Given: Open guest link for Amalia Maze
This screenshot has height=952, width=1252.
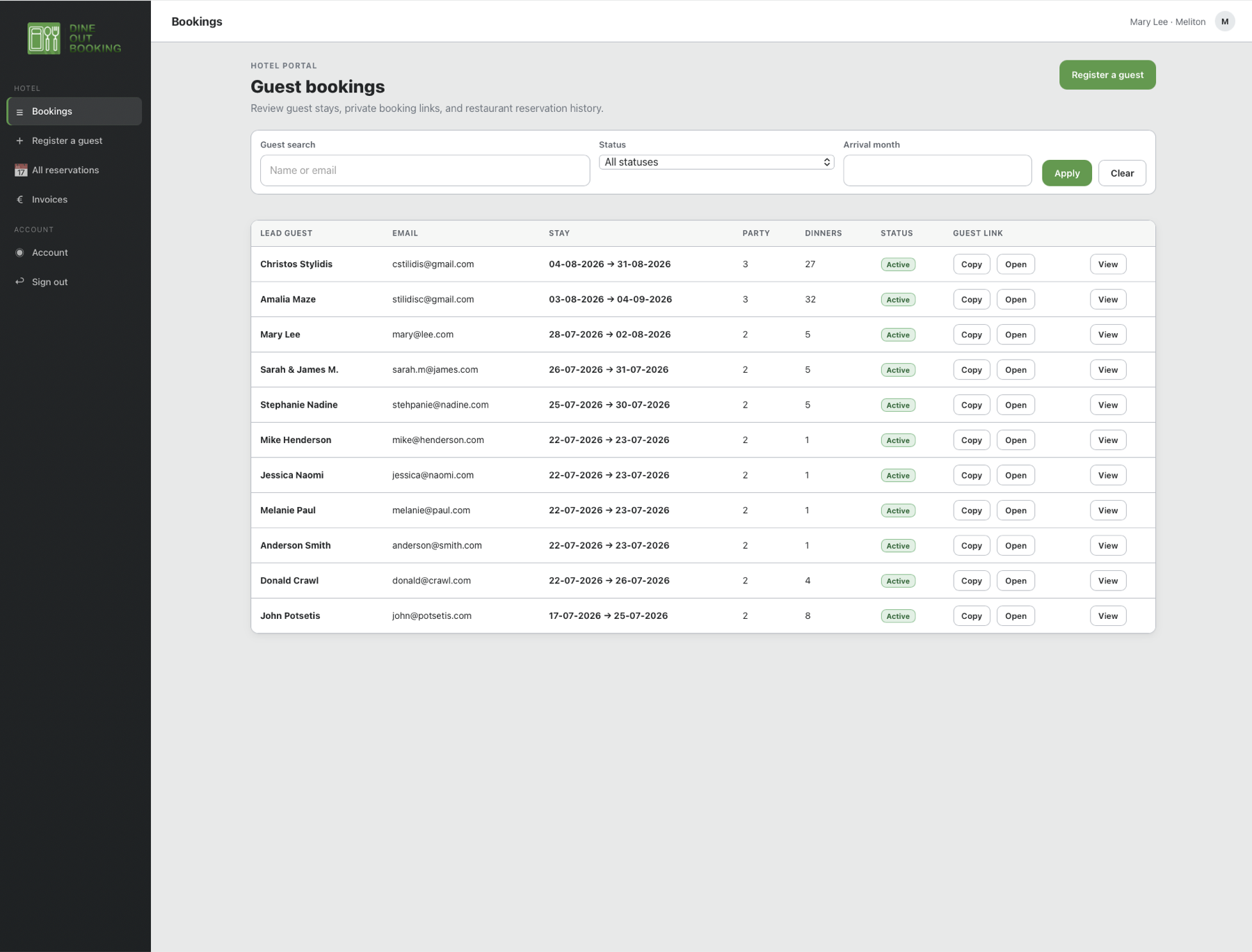Looking at the screenshot, I should coord(1016,300).
